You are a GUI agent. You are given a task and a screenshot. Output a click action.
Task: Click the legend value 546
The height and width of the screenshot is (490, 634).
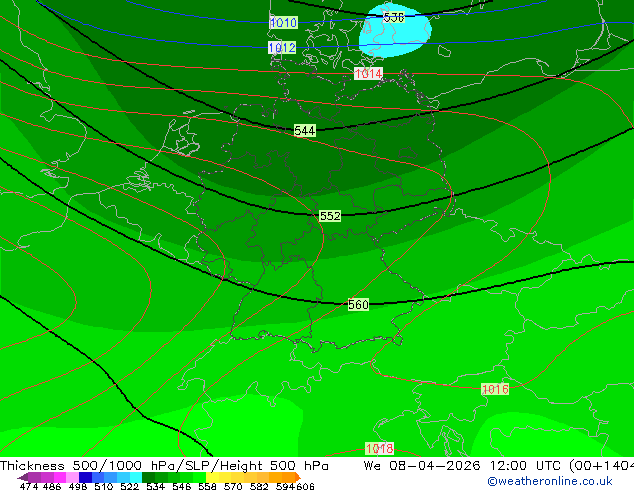tap(181, 486)
